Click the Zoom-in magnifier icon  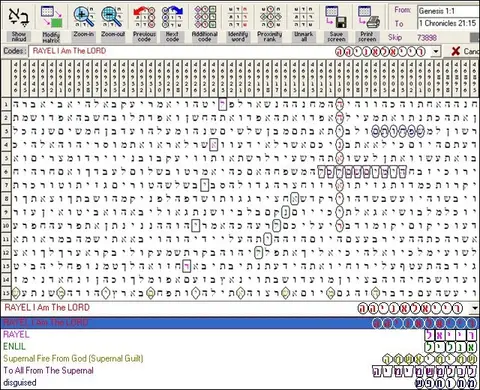point(83,17)
